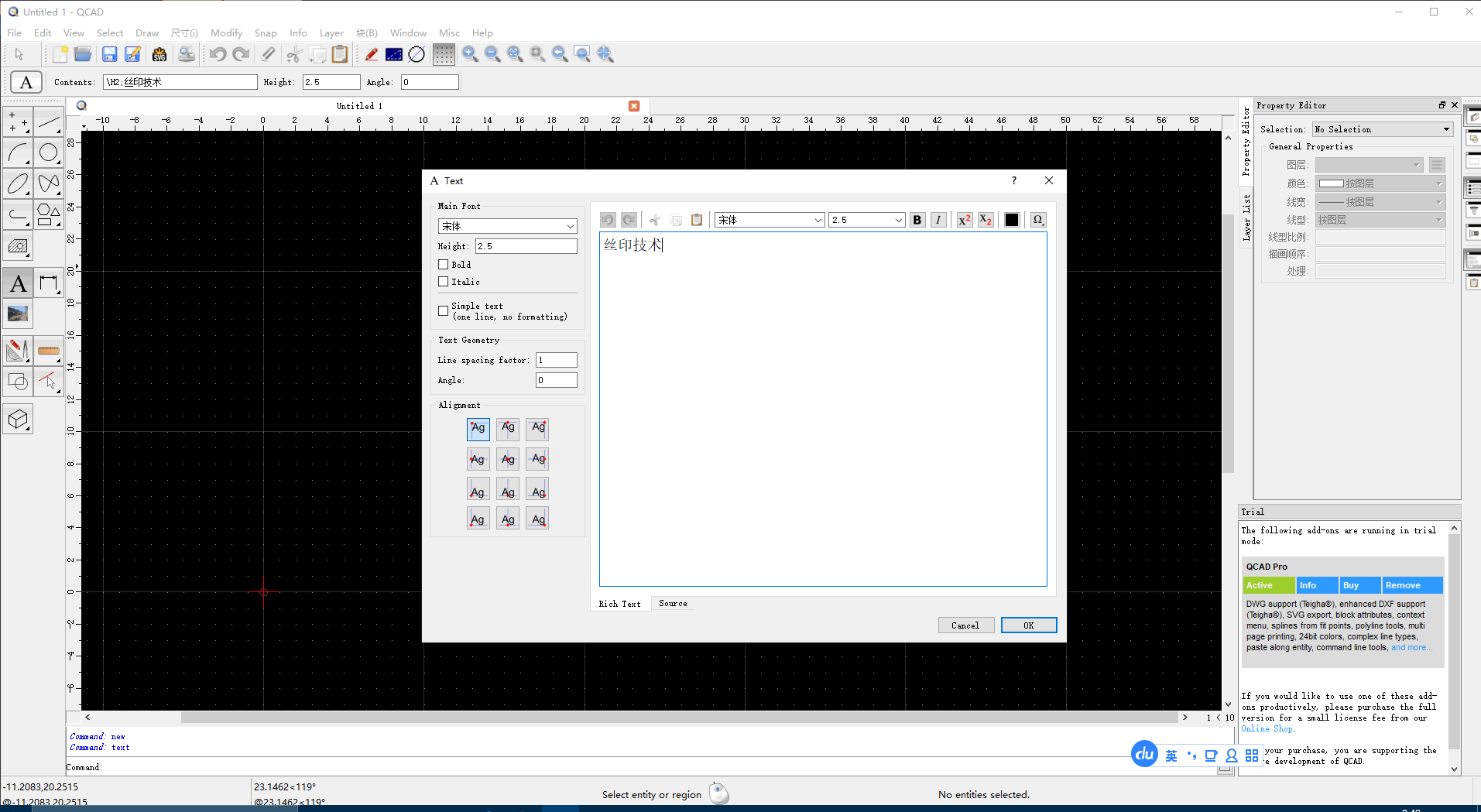Select the Text tool in the left toolbar
This screenshot has width=1481, height=812.
[18, 283]
